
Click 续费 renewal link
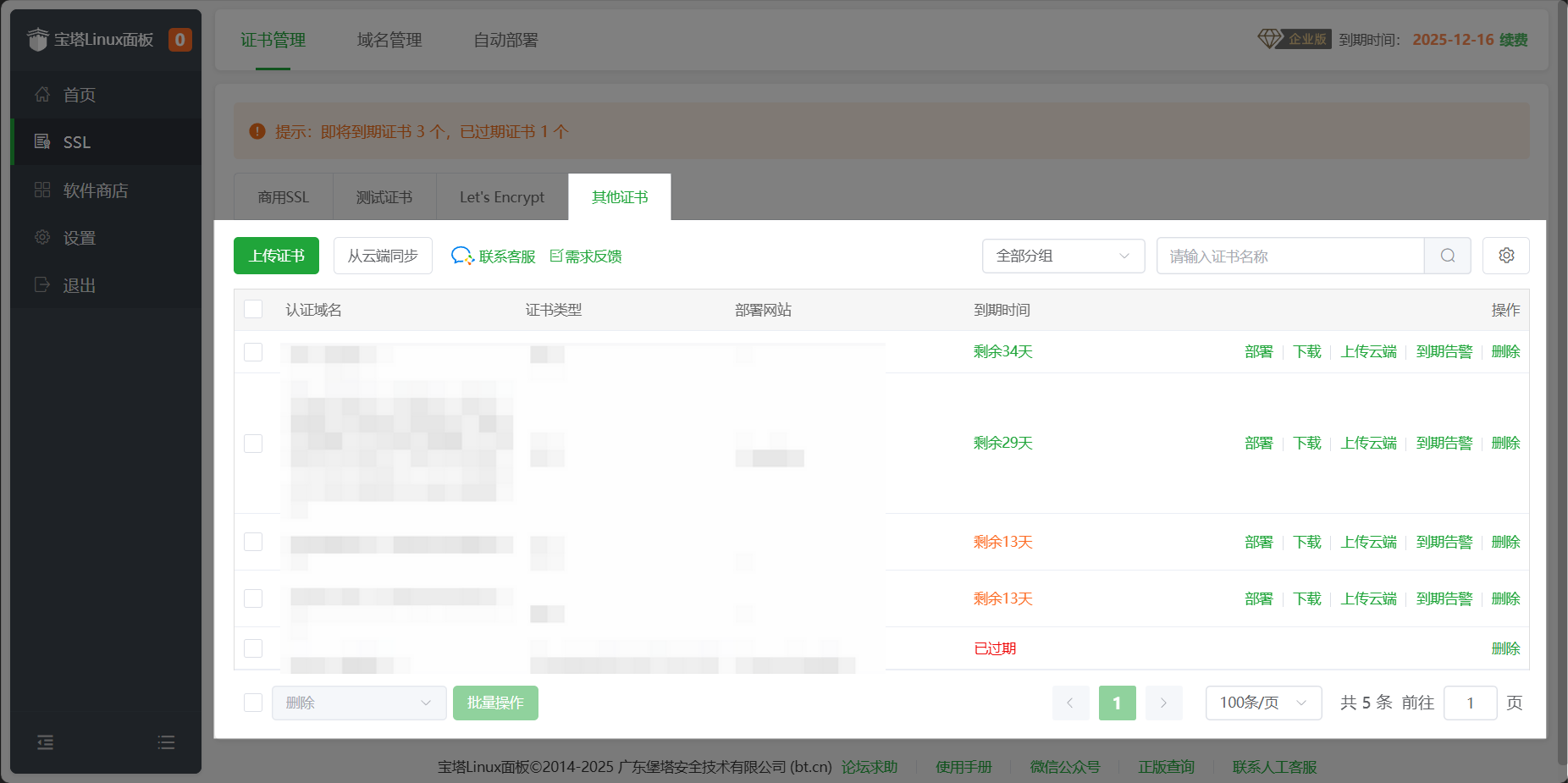(1513, 40)
